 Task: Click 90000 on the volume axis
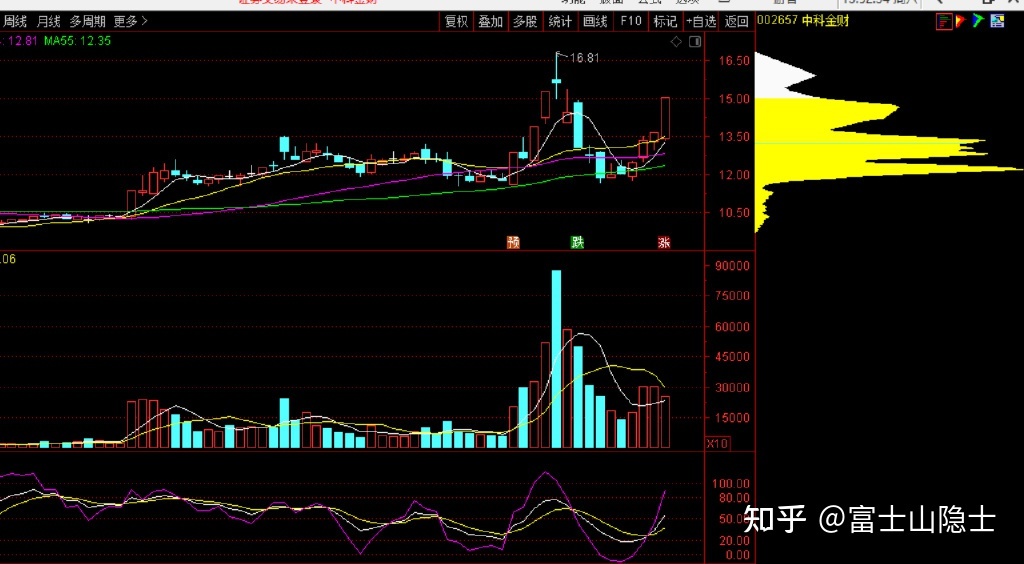tap(732, 266)
